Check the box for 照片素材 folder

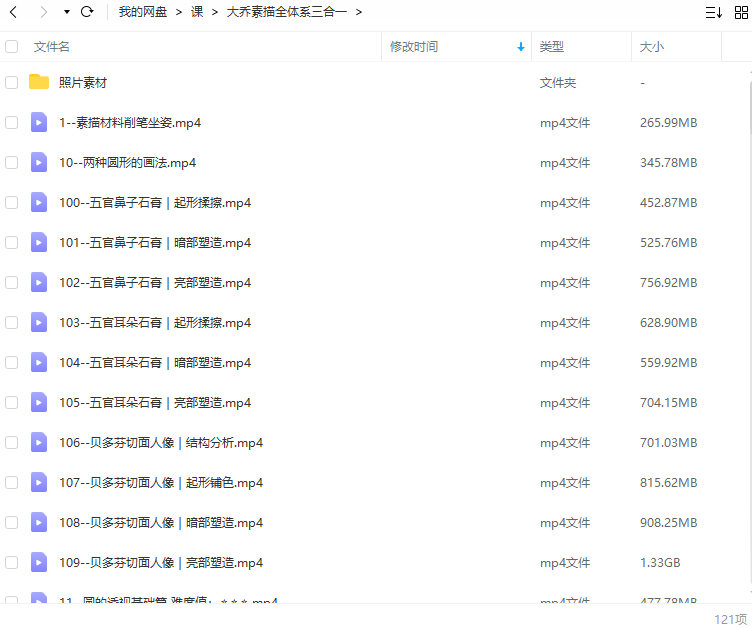(x=12, y=82)
